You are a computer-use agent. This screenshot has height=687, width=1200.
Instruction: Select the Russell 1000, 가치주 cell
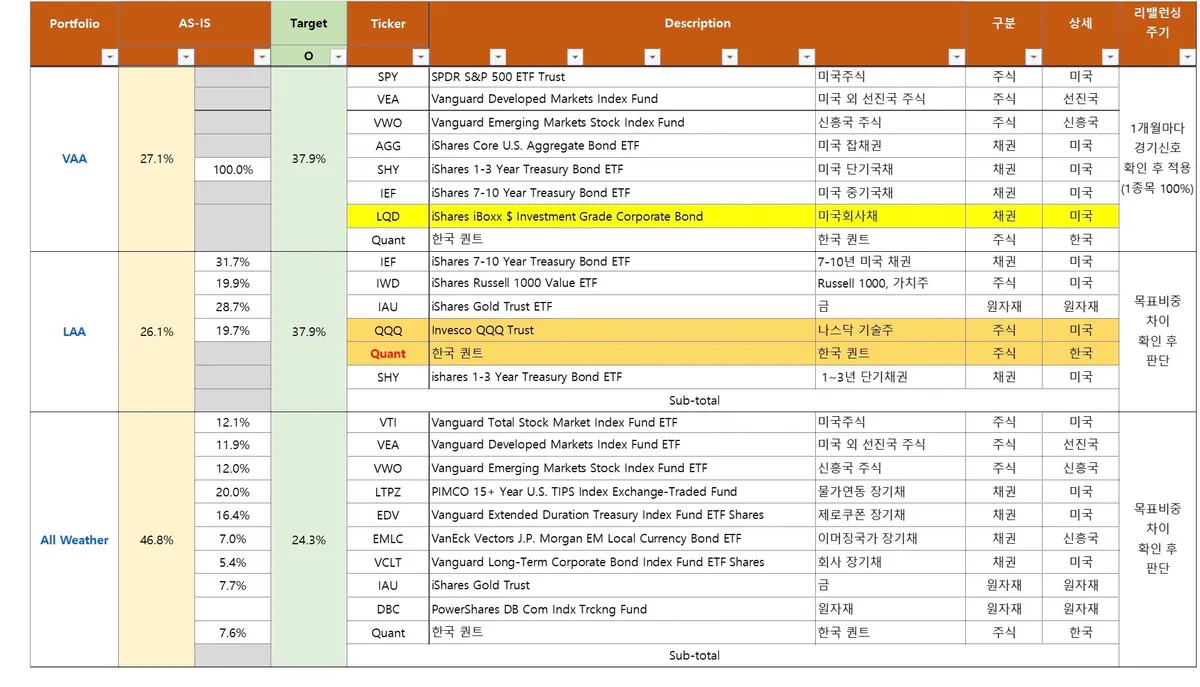pyautogui.click(x=890, y=284)
